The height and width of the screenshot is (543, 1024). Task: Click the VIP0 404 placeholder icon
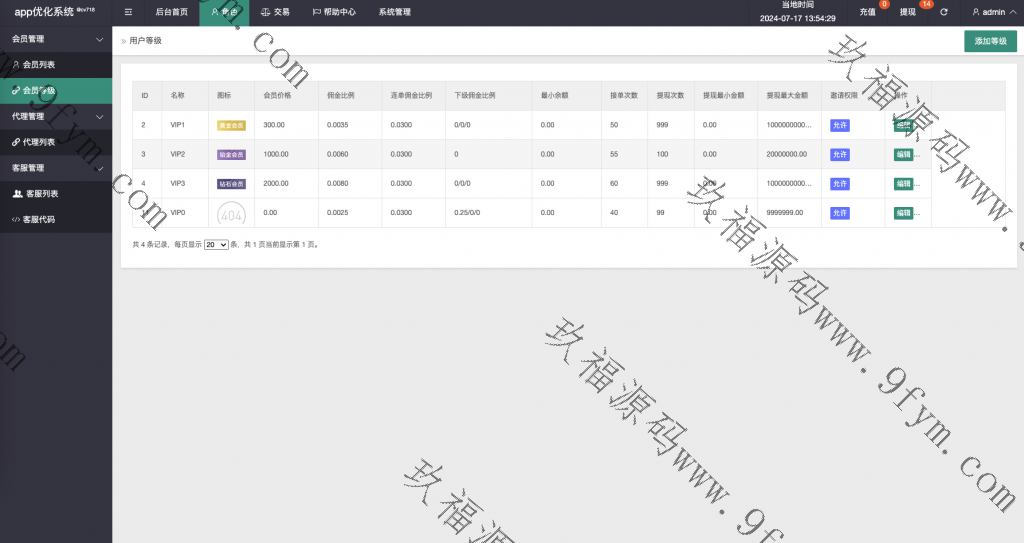pyautogui.click(x=231, y=214)
